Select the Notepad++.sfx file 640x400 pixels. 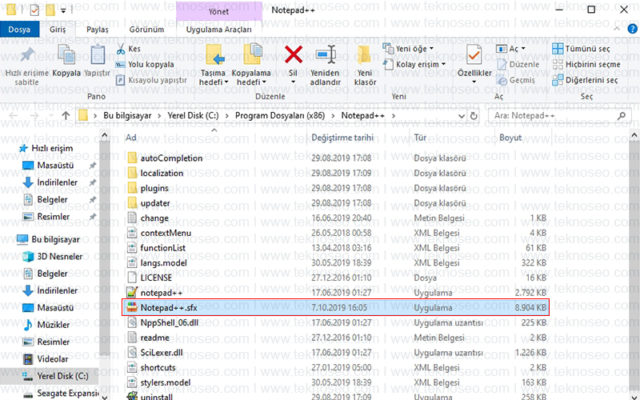click(x=336, y=307)
